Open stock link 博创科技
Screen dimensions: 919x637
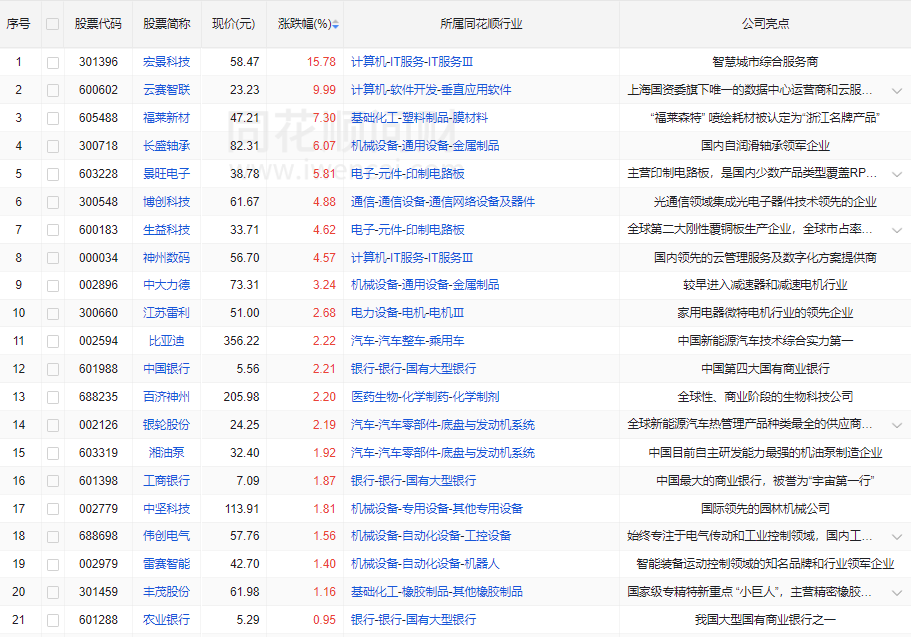[x=166, y=202]
